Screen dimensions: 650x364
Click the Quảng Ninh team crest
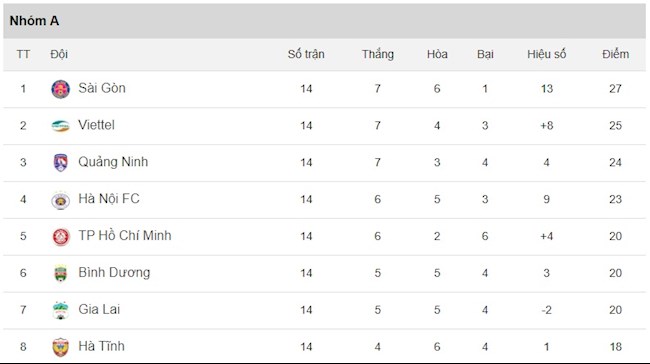(61, 163)
